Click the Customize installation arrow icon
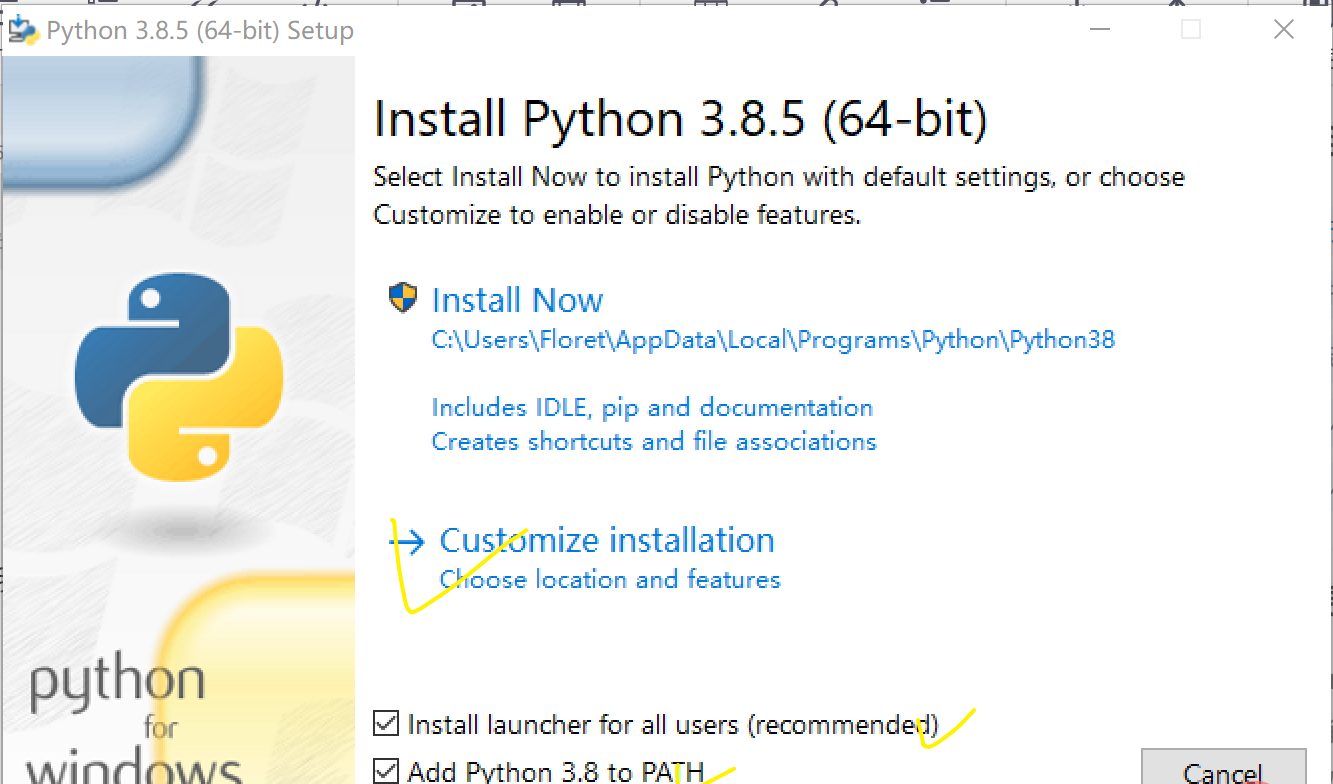The height and width of the screenshot is (784, 1333). coord(407,541)
